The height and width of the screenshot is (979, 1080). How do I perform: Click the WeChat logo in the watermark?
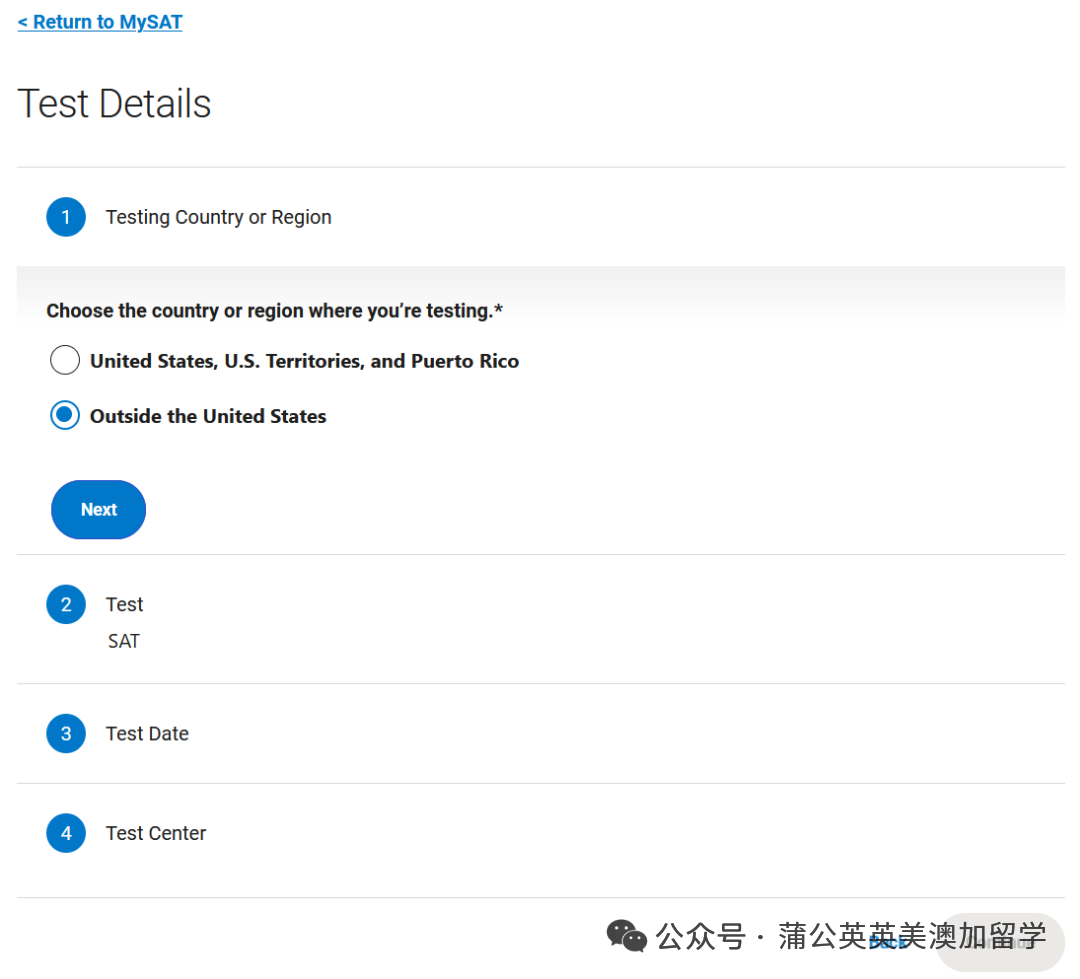tap(627, 936)
